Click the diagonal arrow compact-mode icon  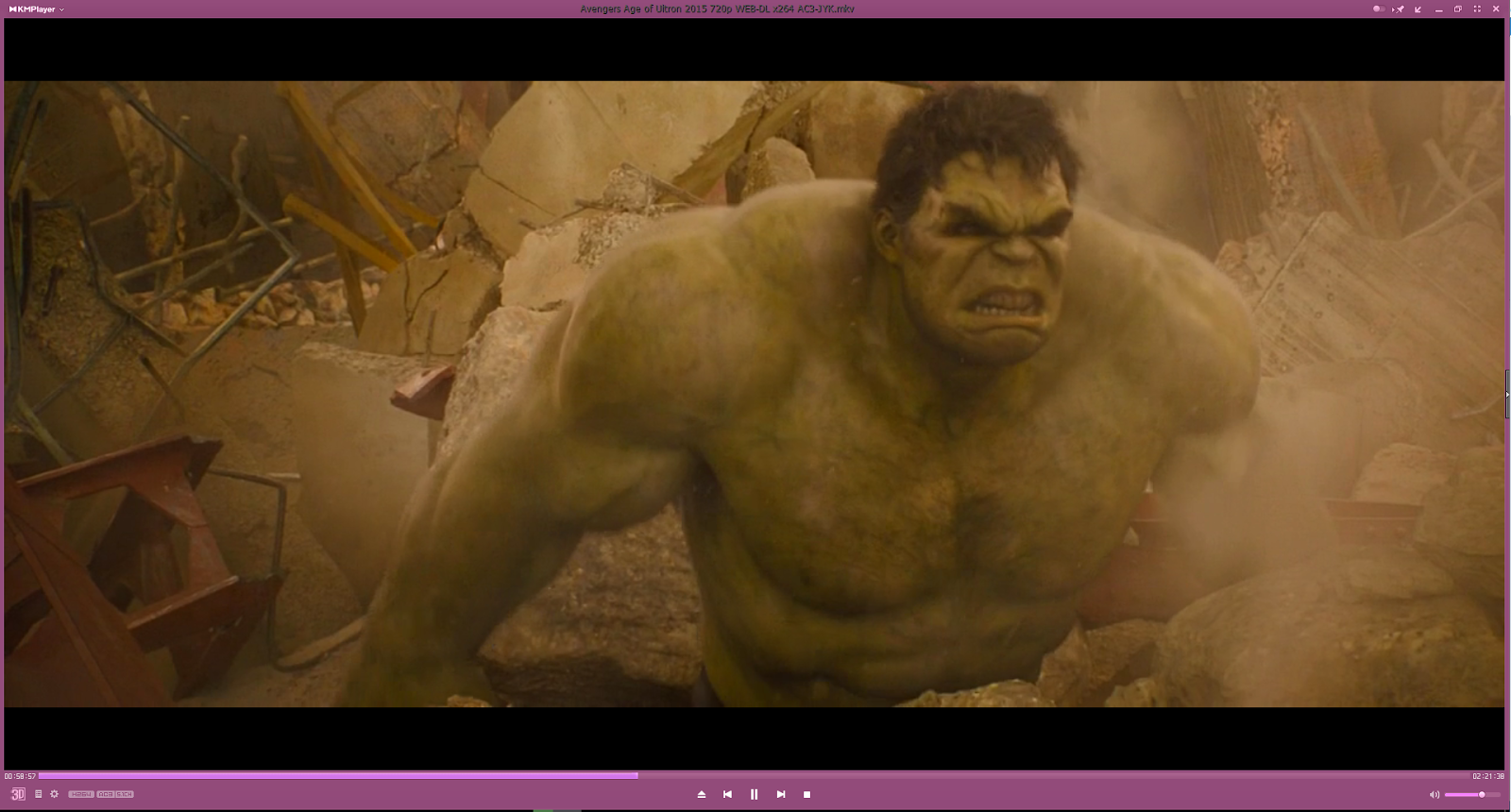[x=1418, y=9]
